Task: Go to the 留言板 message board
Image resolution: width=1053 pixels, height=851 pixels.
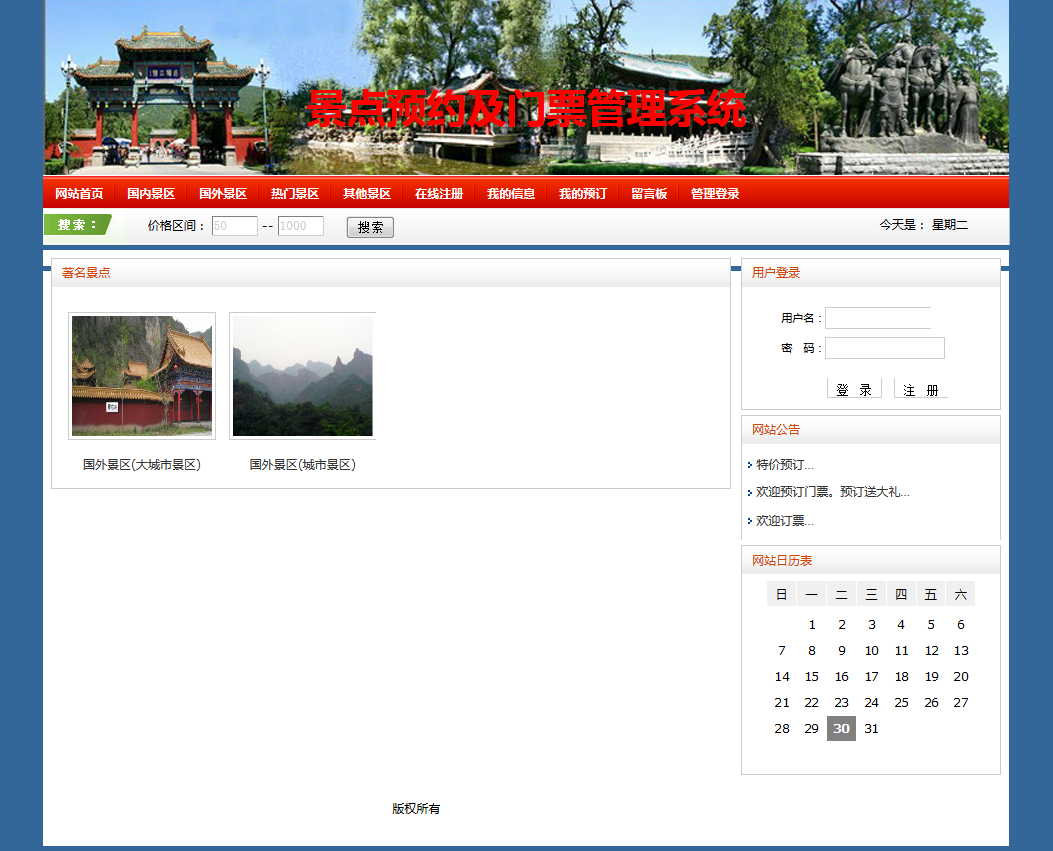Action: tap(649, 193)
